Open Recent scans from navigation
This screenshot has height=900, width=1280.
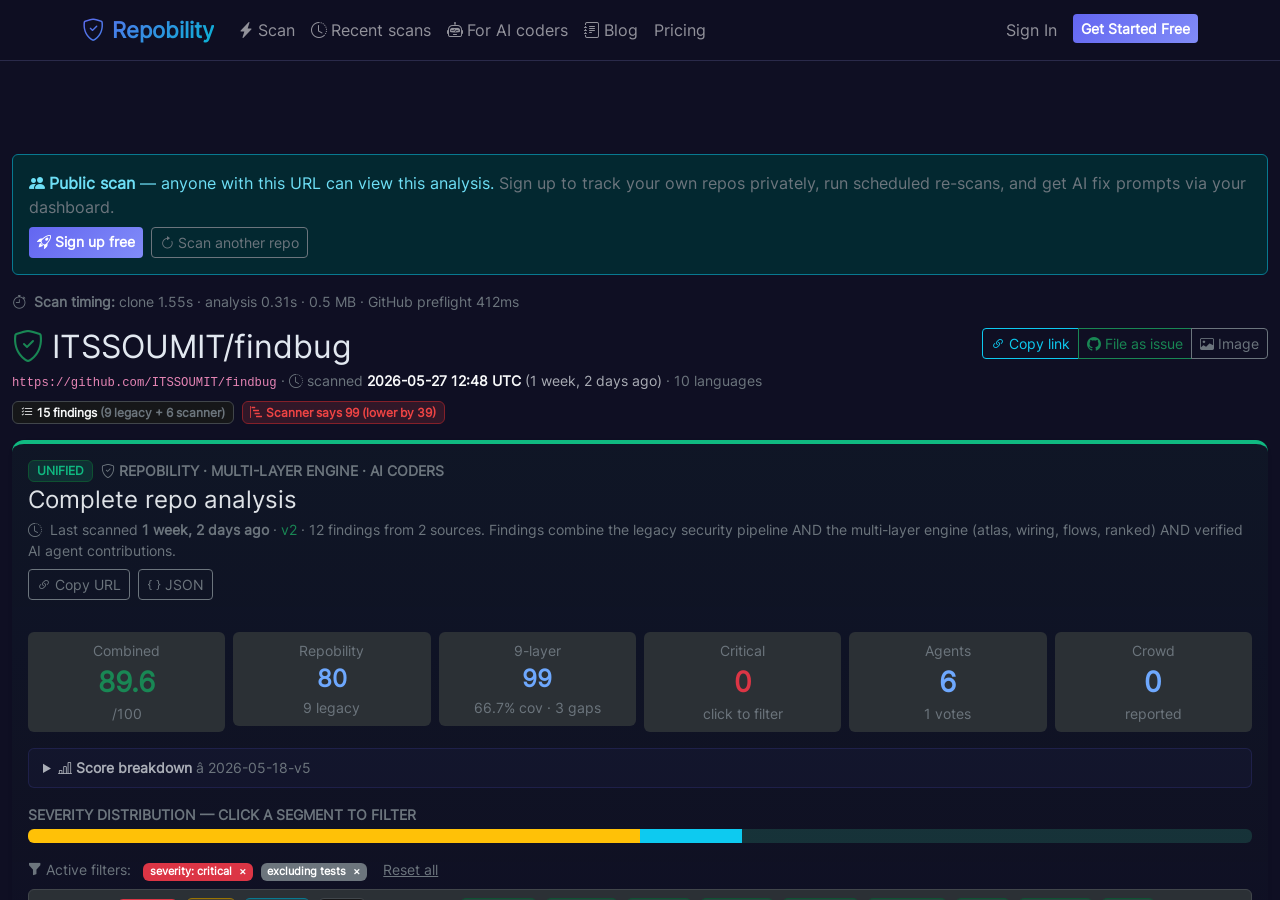(371, 30)
